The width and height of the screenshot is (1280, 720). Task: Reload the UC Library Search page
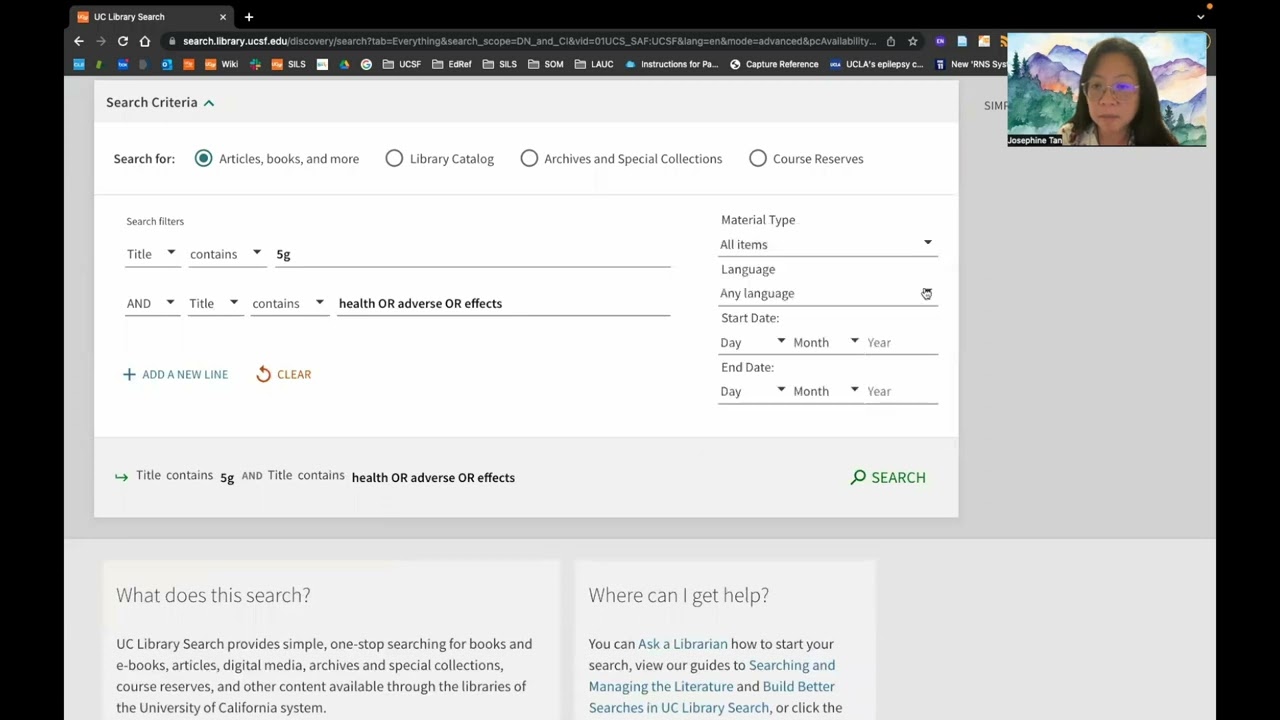[x=123, y=41]
